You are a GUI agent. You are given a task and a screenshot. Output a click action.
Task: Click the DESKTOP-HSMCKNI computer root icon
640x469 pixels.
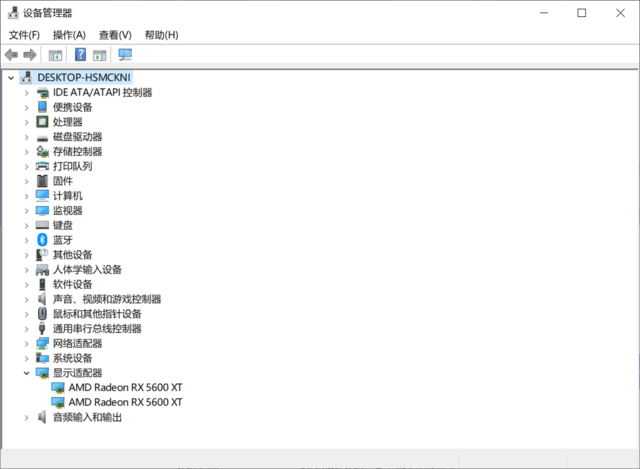pyautogui.click(x=27, y=78)
